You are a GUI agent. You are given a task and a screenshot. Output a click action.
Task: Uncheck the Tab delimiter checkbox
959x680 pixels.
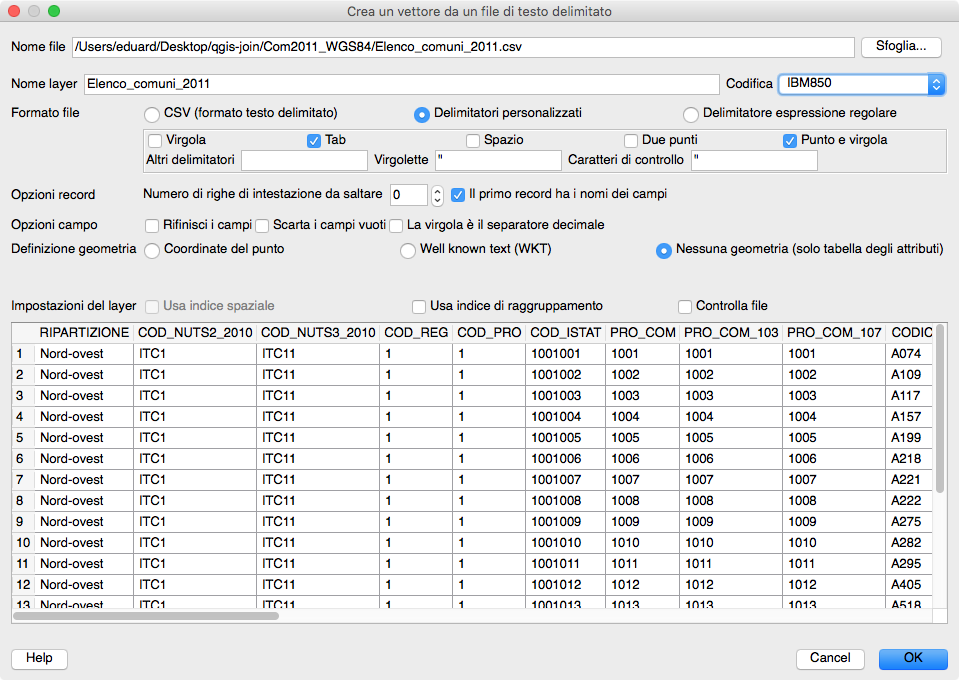pos(314,141)
